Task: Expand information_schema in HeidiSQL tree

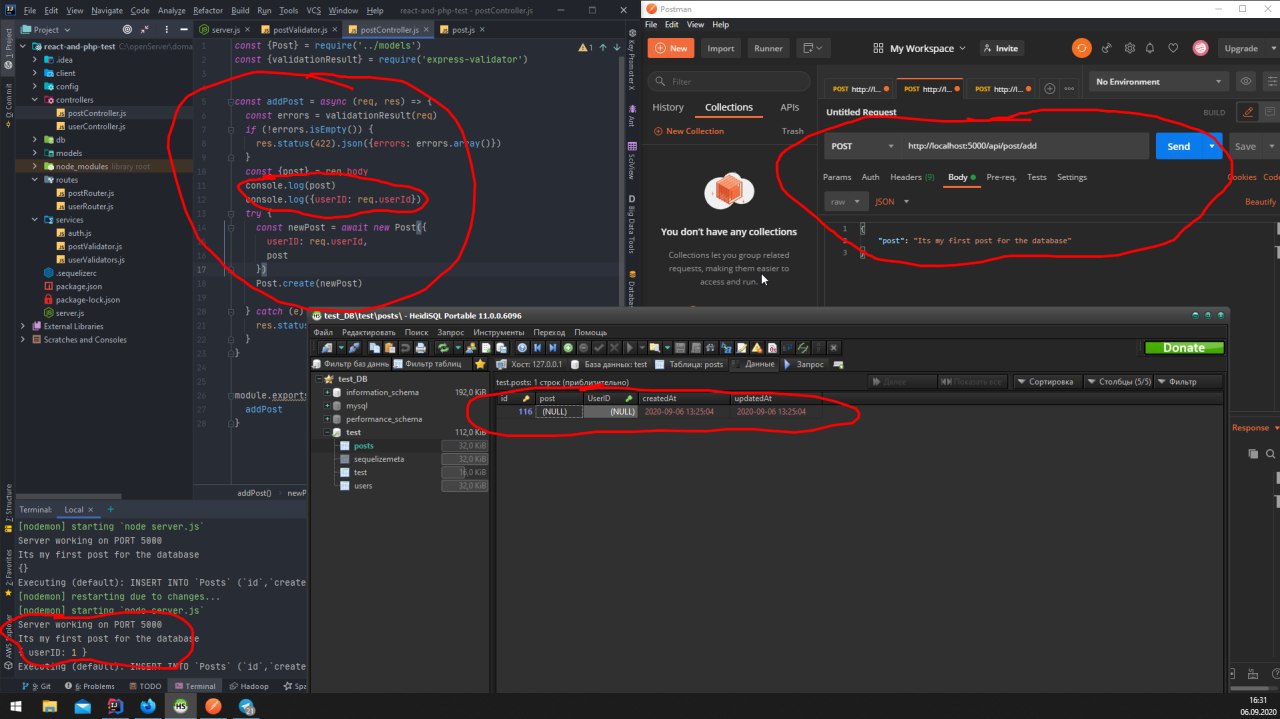Action: (326, 392)
